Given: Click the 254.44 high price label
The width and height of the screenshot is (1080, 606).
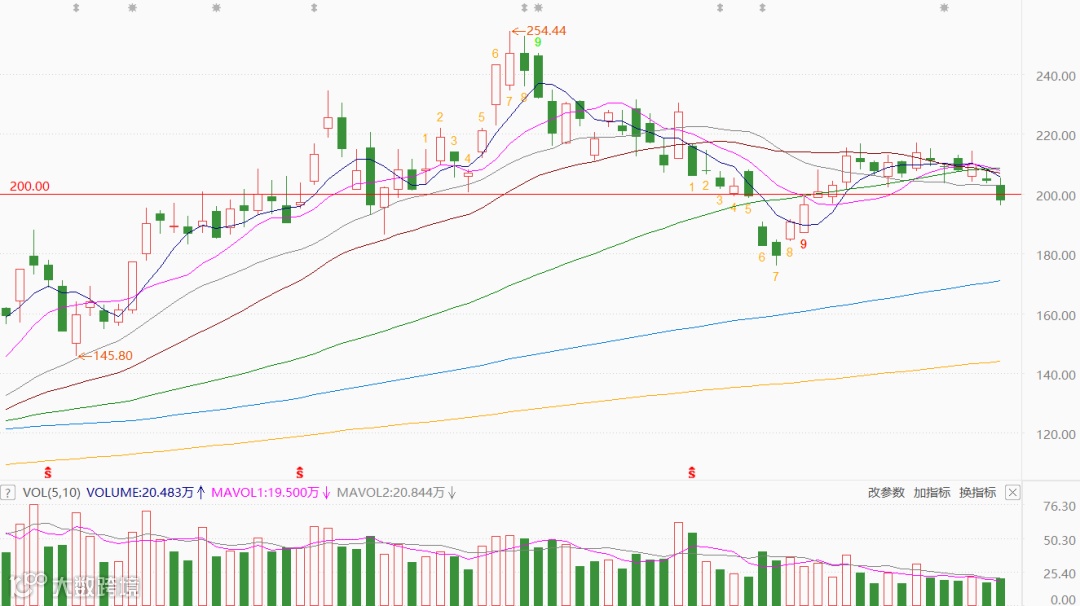Looking at the screenshot, I should point(546,31).
